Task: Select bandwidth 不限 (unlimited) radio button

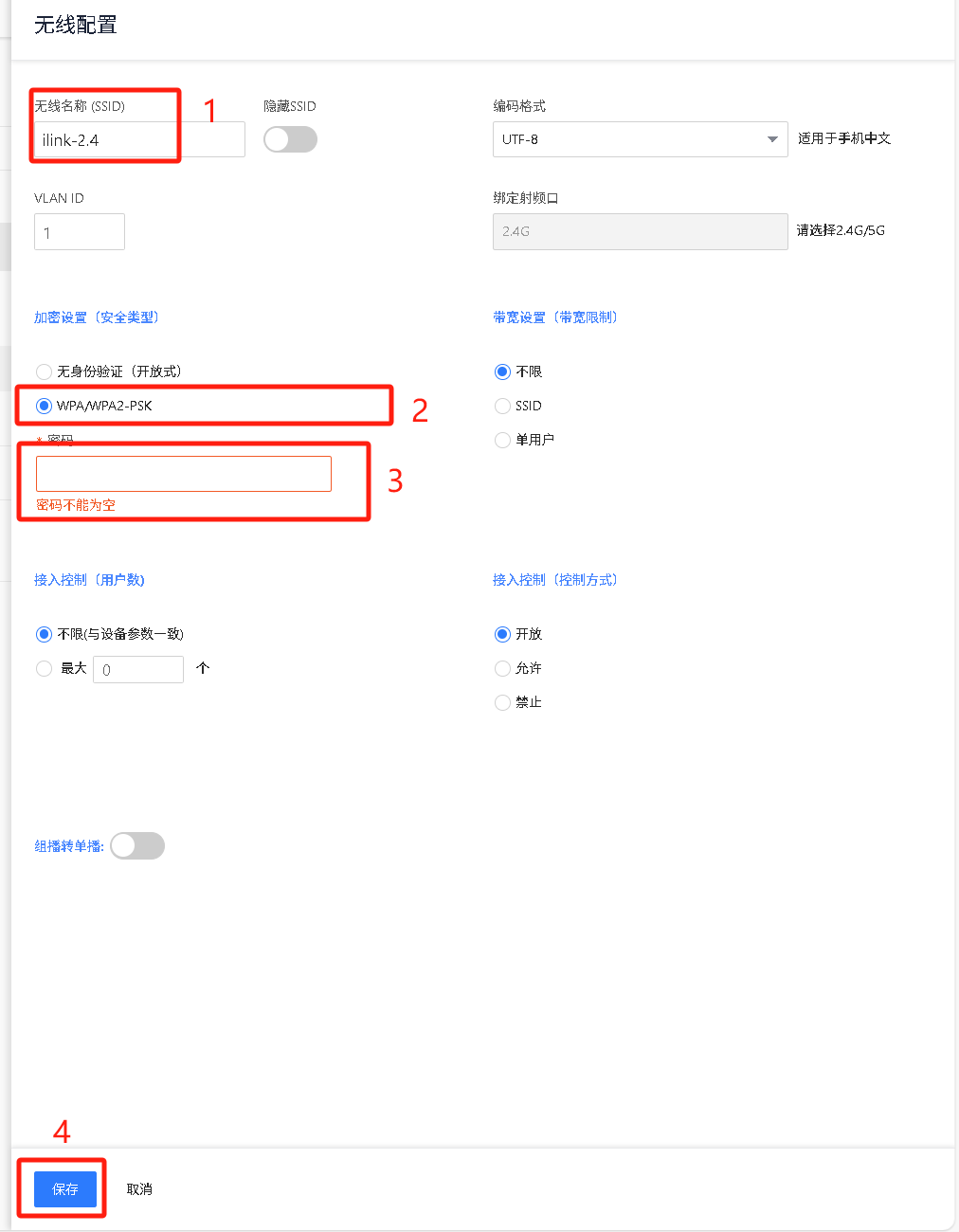Action: [503, 371]
